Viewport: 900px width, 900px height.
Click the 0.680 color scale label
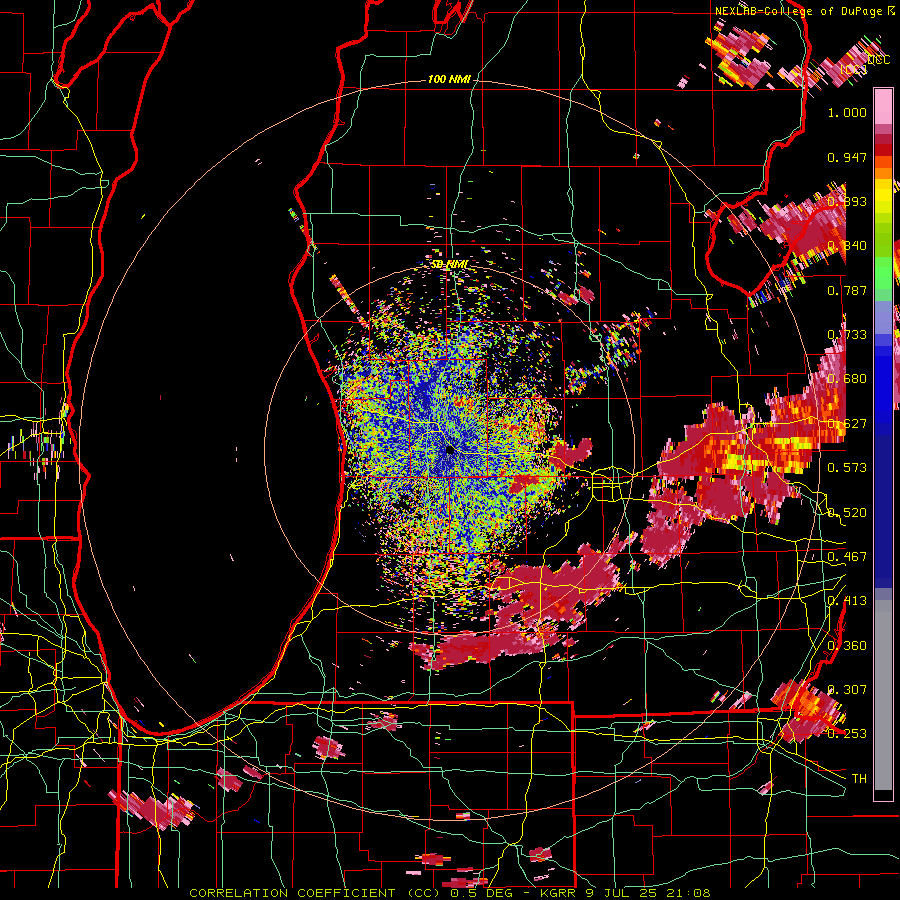coord(847,379)
